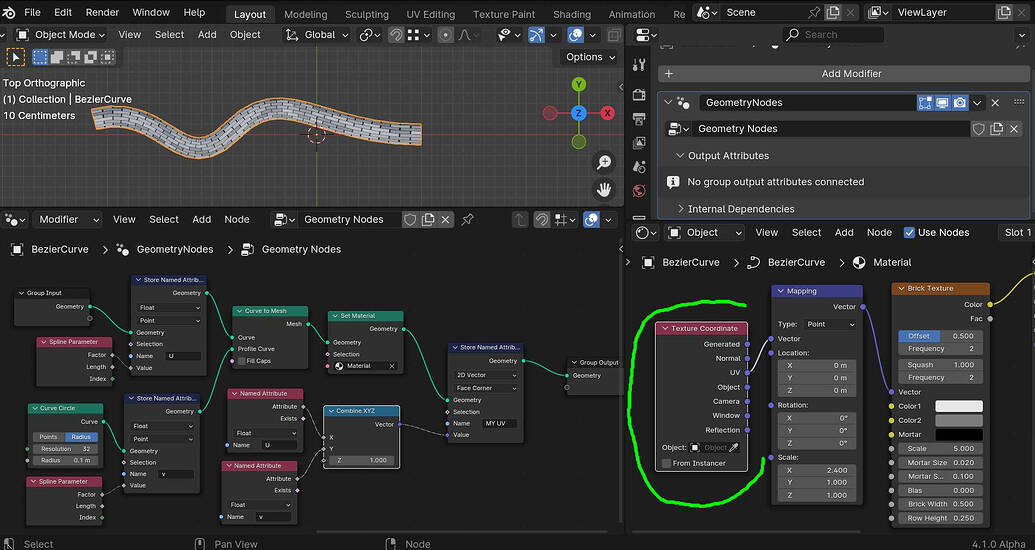Toggle snapping magnet in 3D viewport header
The height and width of the screenshot is (550, 1035).
396,35
